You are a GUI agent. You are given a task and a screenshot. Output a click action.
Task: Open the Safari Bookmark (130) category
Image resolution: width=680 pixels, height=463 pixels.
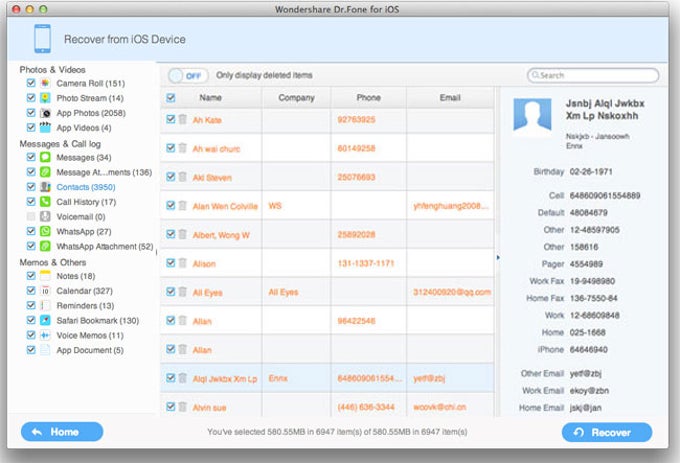coord(98,320)
